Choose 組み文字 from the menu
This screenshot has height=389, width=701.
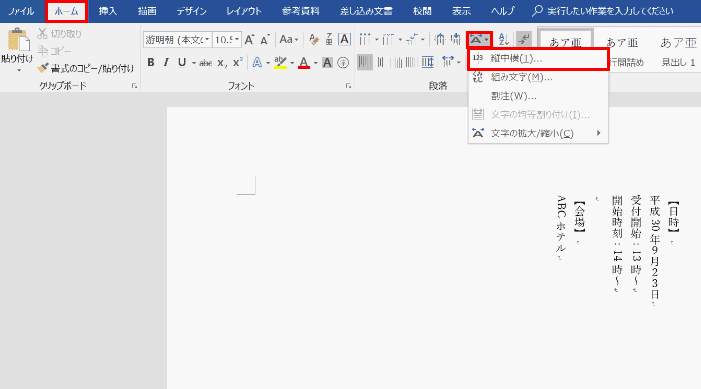[x=538, y=77]
